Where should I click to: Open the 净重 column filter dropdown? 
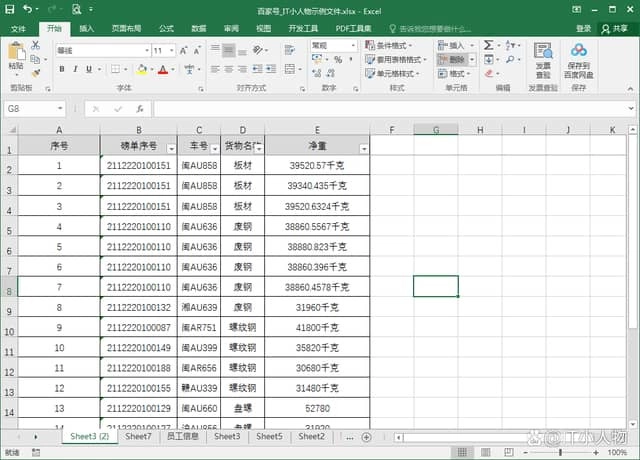(363, 148)
